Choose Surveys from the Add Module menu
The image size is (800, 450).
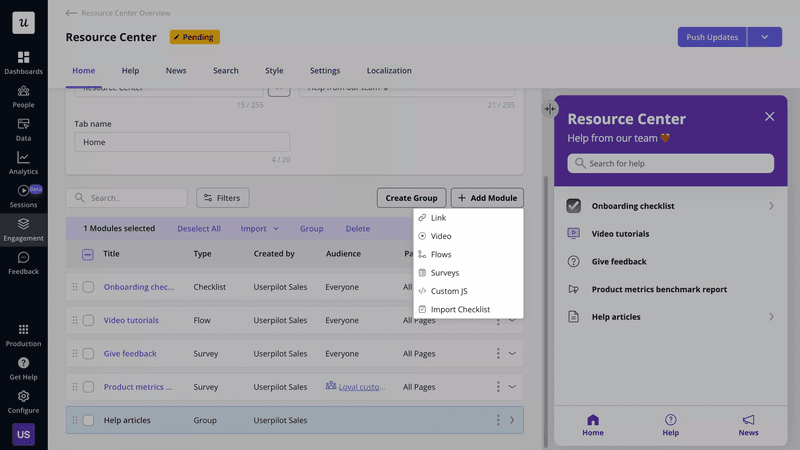click(445, 273)
